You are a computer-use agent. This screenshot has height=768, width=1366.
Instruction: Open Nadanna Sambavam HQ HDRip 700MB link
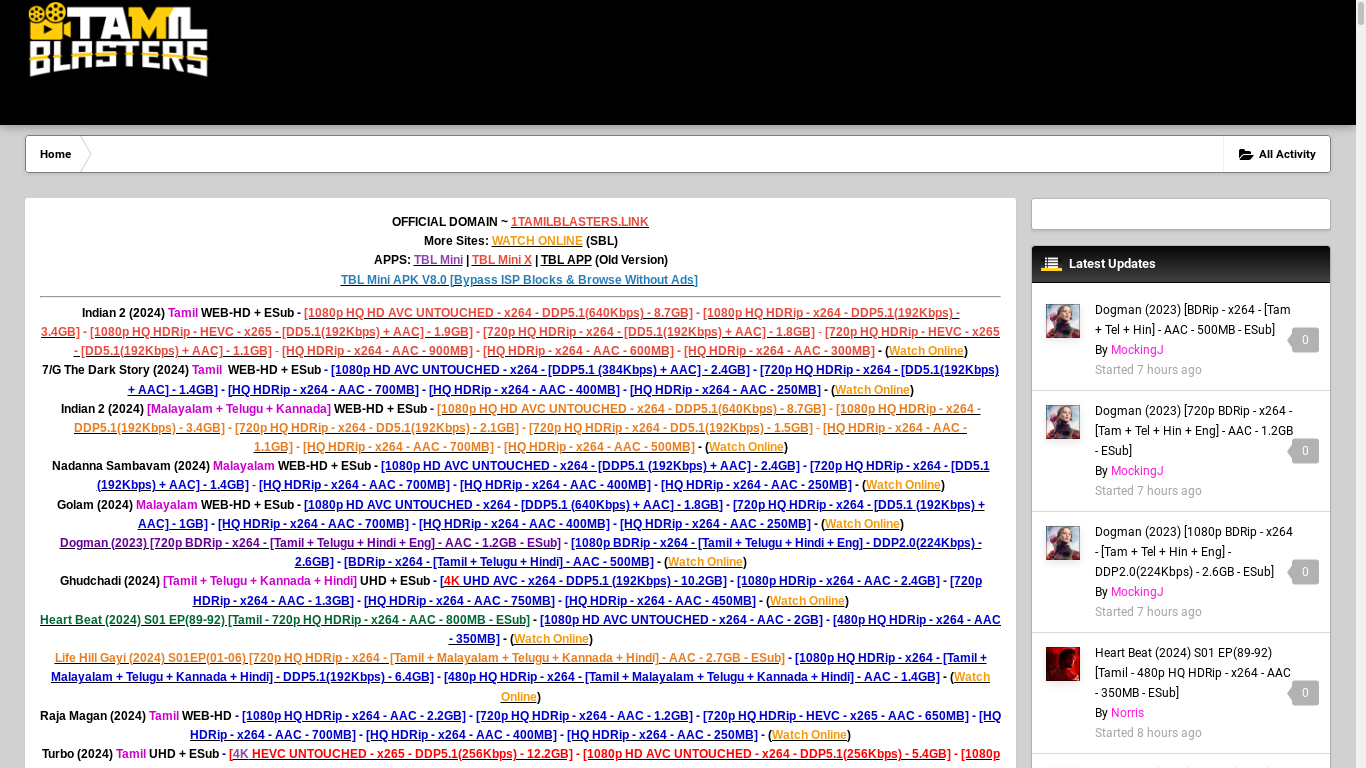[354, 485]
